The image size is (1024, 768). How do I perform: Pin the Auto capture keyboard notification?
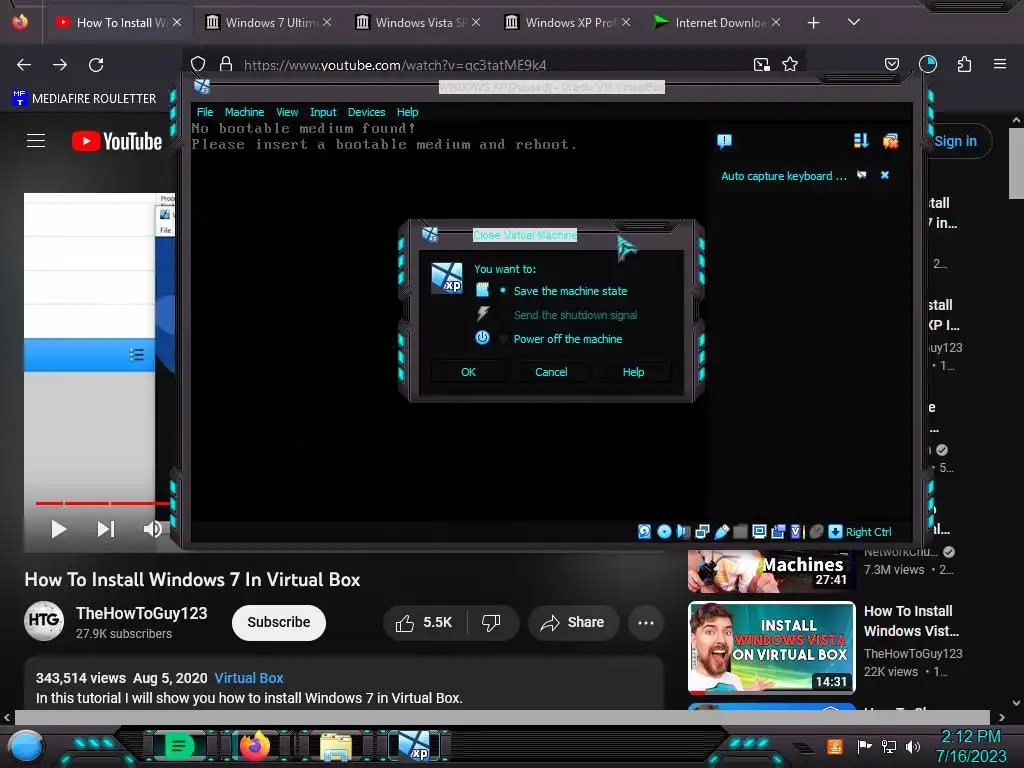coord(861,175)
